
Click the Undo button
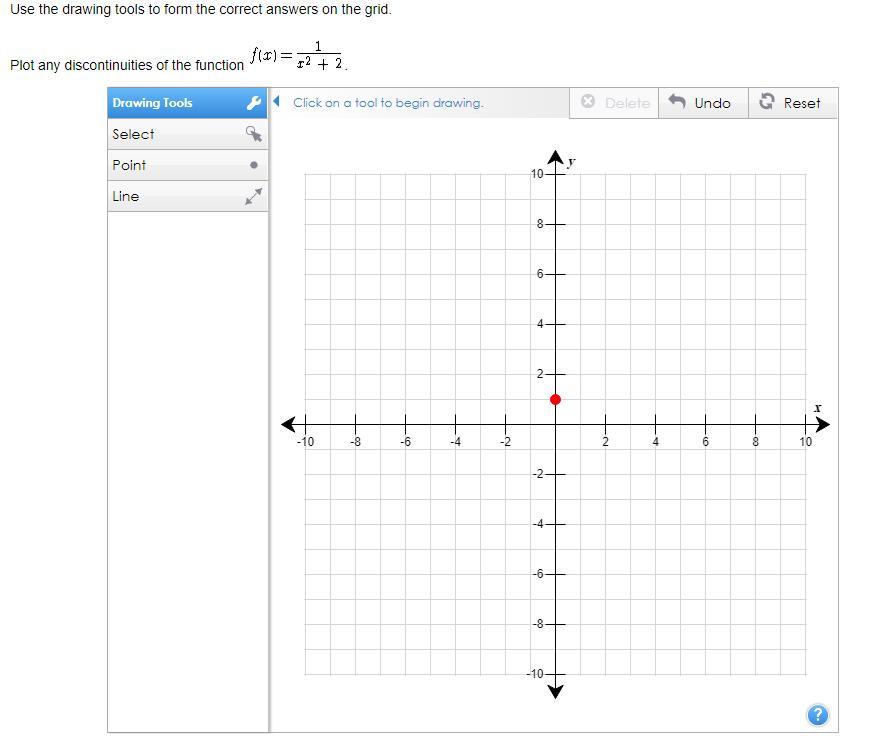(703, 103)
